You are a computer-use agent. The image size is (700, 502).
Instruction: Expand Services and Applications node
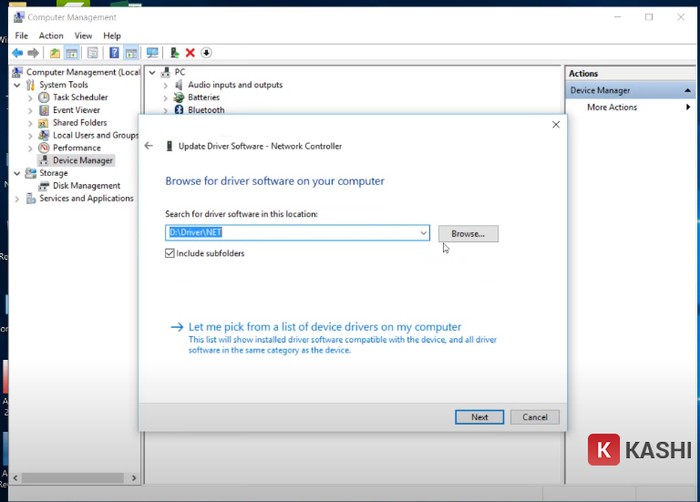click(17, 199)
